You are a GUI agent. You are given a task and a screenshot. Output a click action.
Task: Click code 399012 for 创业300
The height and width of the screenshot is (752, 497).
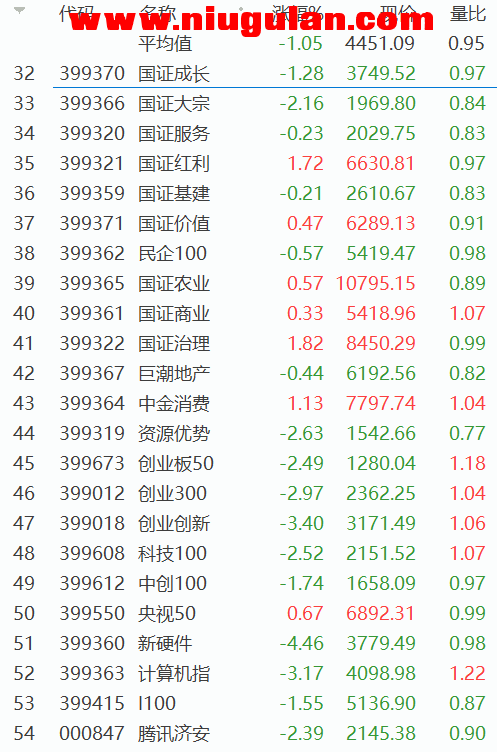coord(92,494)
